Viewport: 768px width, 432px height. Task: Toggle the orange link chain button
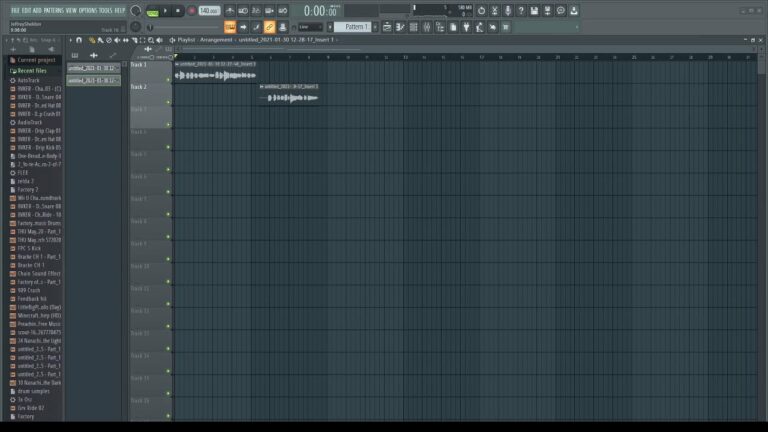[x=269, y=27]
